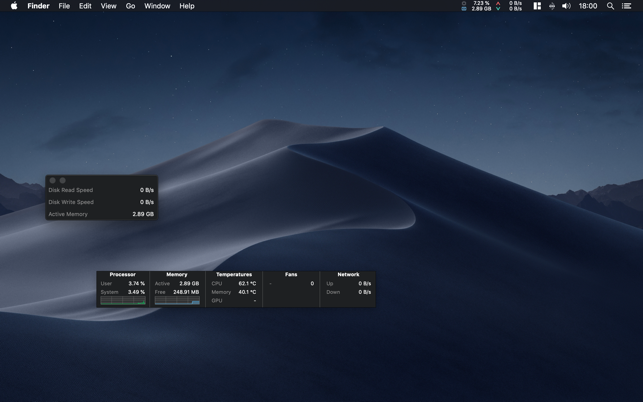The height and width of the screenshot is (402, 643).
Task: Click the Fans heading
Action: [291, 274]
